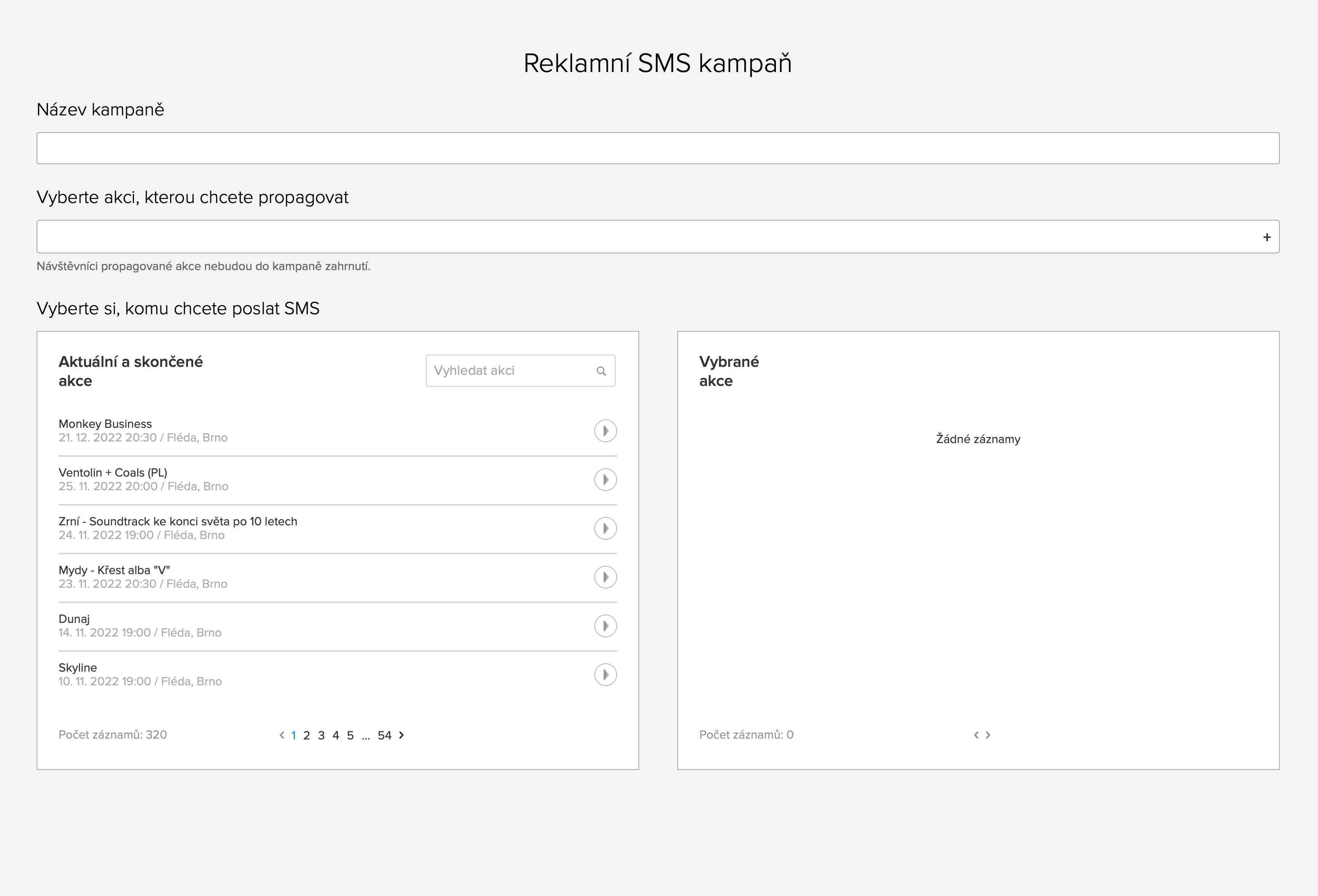Select page 5 in pagination

(350, 736)
